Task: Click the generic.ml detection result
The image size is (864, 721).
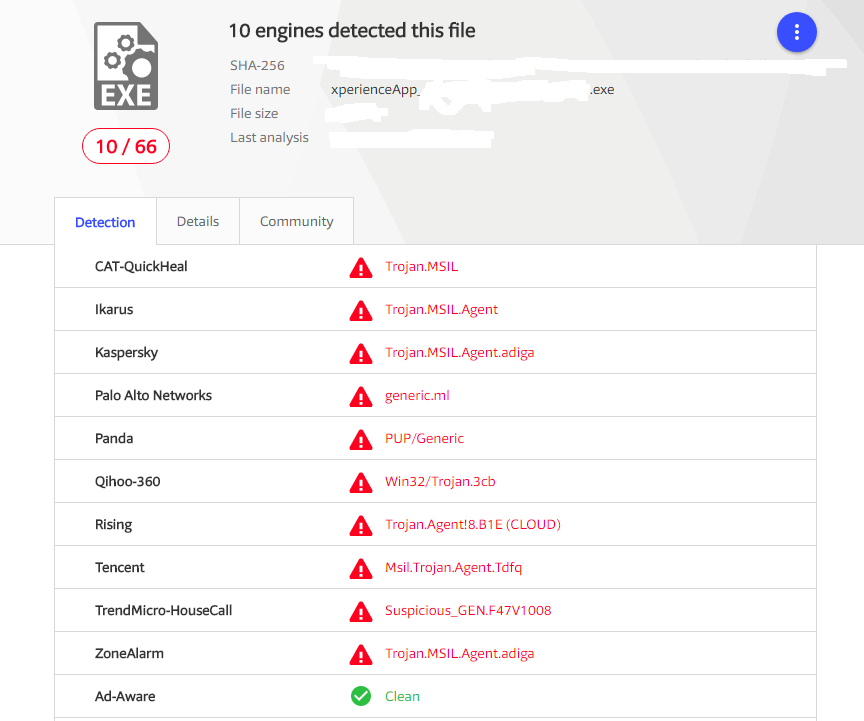Action: click(417, 395)
